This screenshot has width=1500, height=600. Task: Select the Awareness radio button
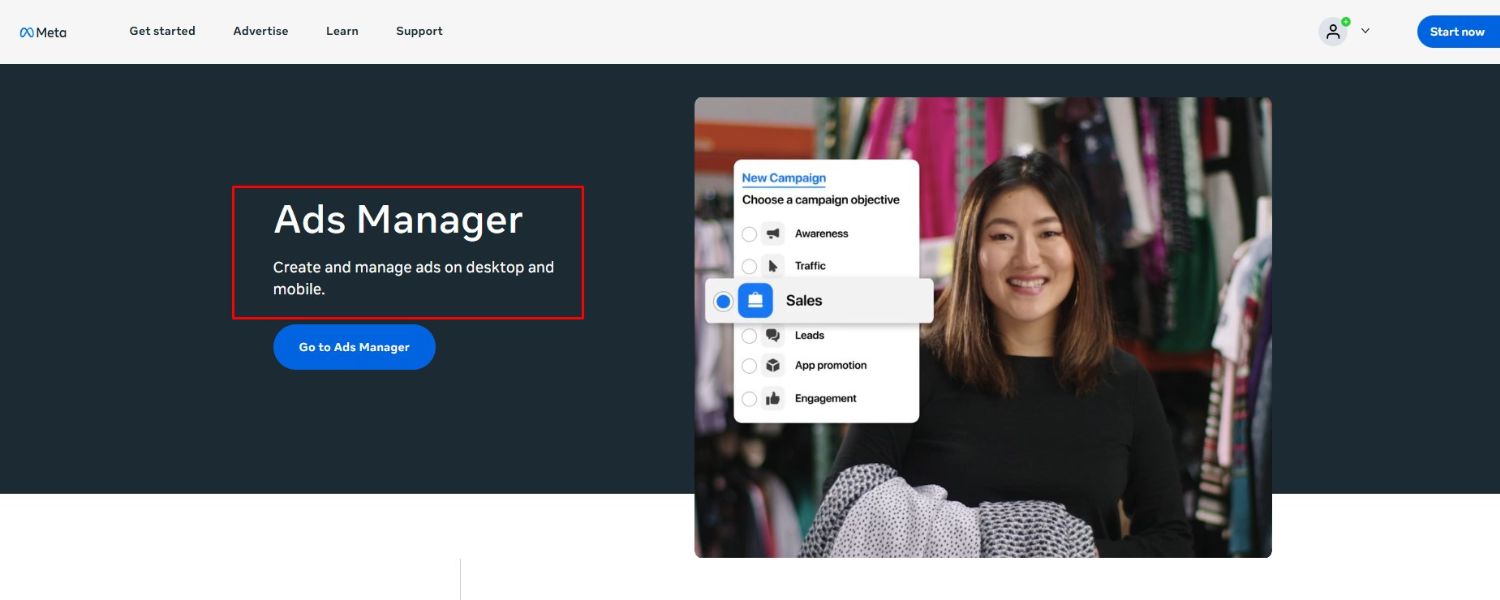[749, 234]
